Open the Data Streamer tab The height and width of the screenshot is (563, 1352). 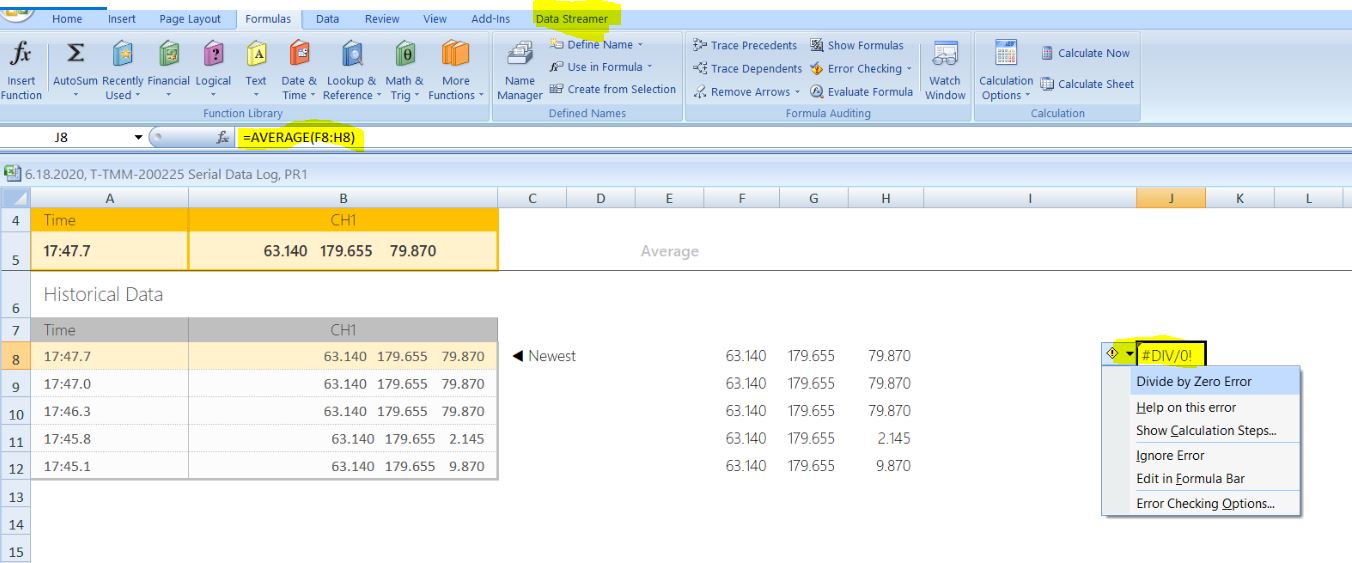(572, 19)
